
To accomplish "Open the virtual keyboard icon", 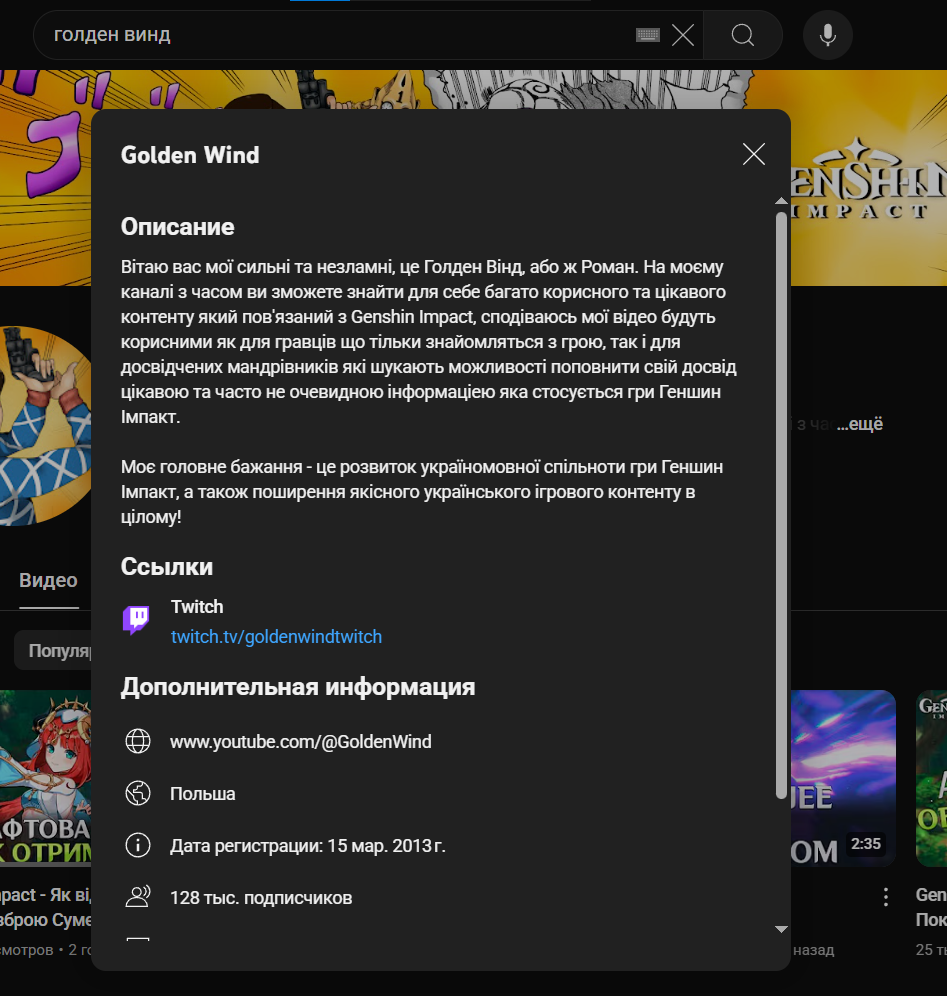I will click(x=648, y=35).
